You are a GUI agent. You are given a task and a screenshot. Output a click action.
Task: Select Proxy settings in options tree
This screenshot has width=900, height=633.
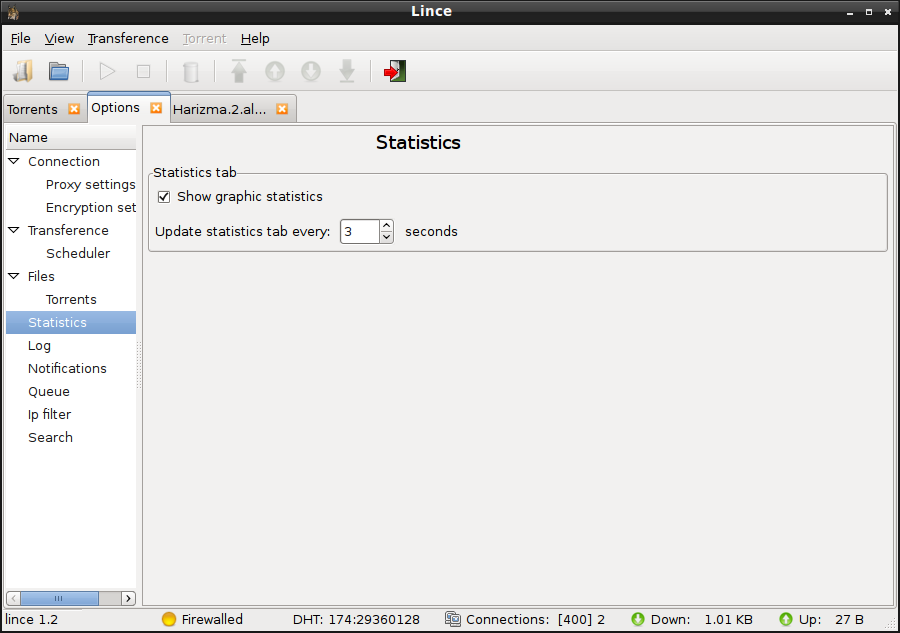[91, 185]
